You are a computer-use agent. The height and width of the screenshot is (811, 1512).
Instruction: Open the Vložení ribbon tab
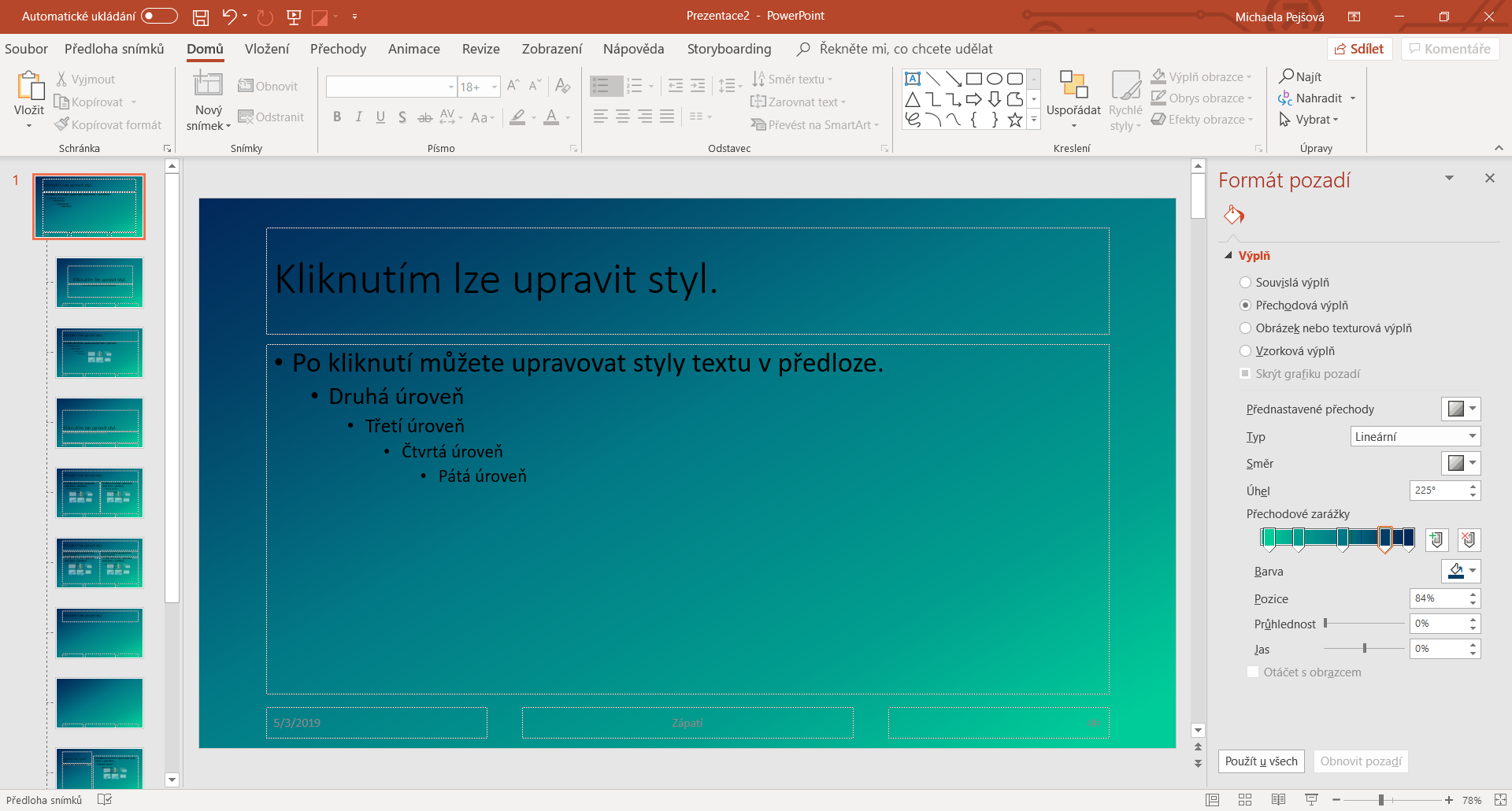(x=266, y=49)
